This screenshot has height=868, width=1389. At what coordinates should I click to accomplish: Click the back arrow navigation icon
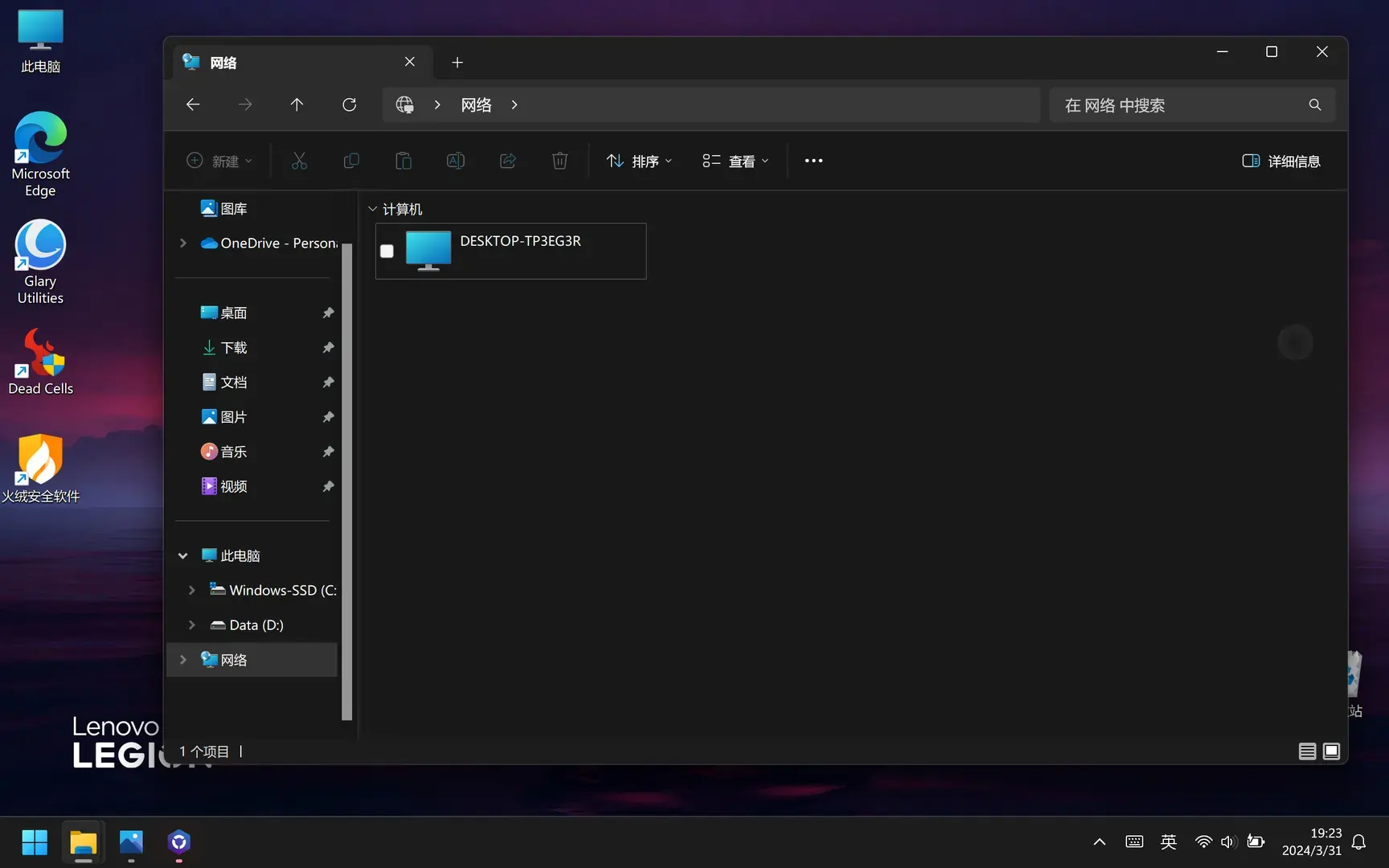point(193,104)
